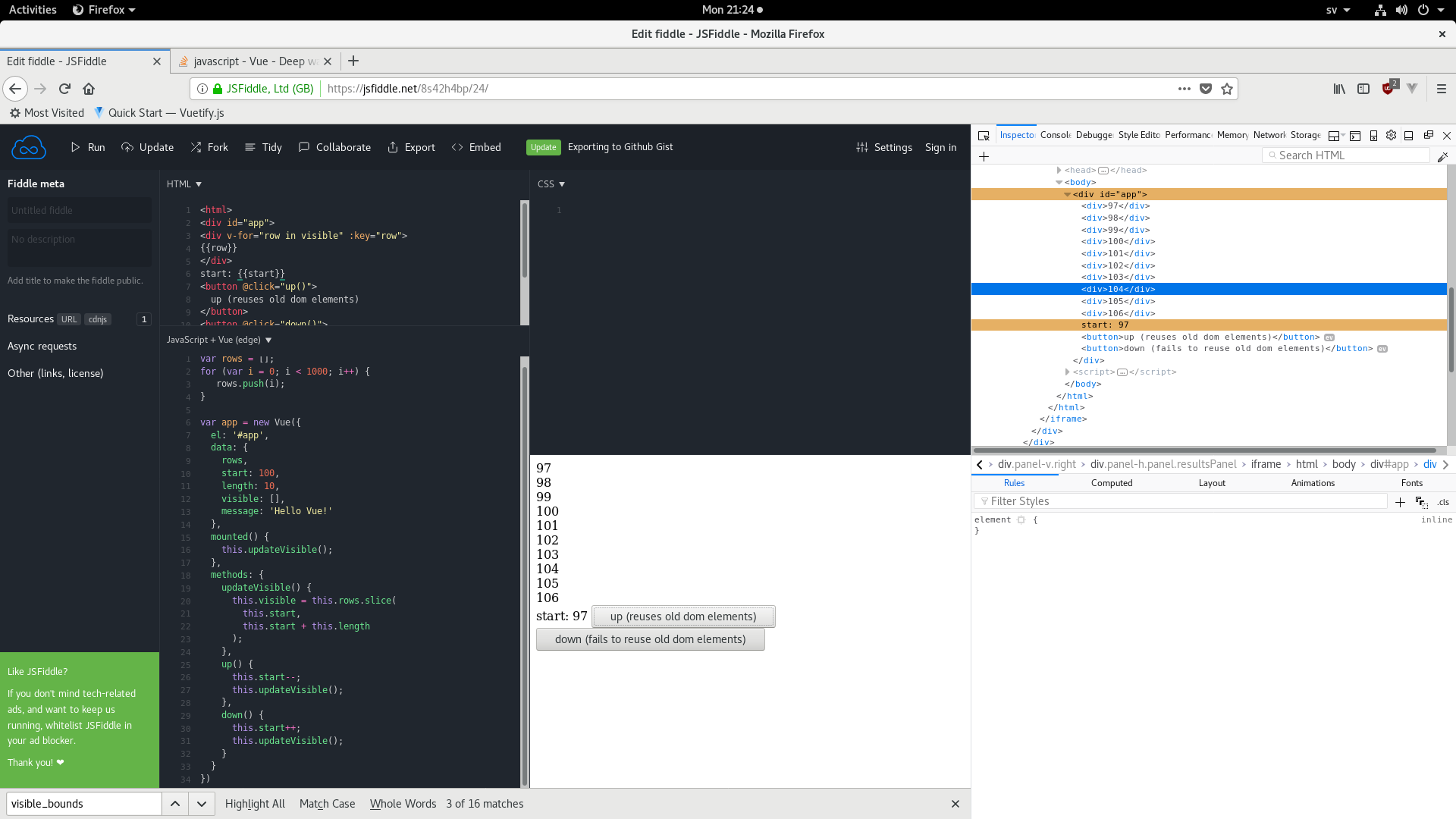This screenshot has height=819, width=1456.
Task: Toggle Whole Words search option
Action: (403, 804)
